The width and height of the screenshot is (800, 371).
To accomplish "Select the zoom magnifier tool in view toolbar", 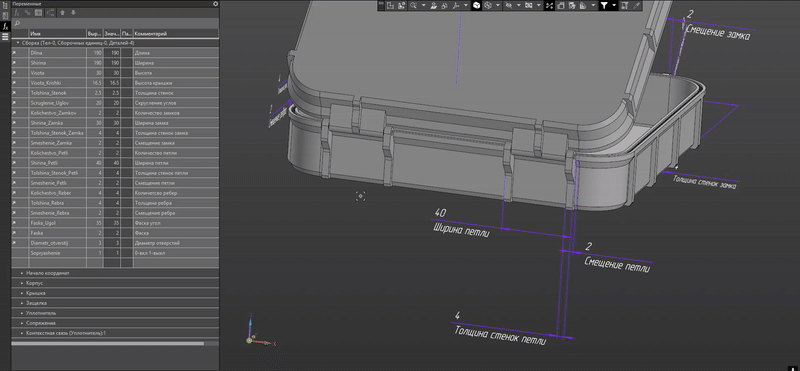I will click(414, 6).
